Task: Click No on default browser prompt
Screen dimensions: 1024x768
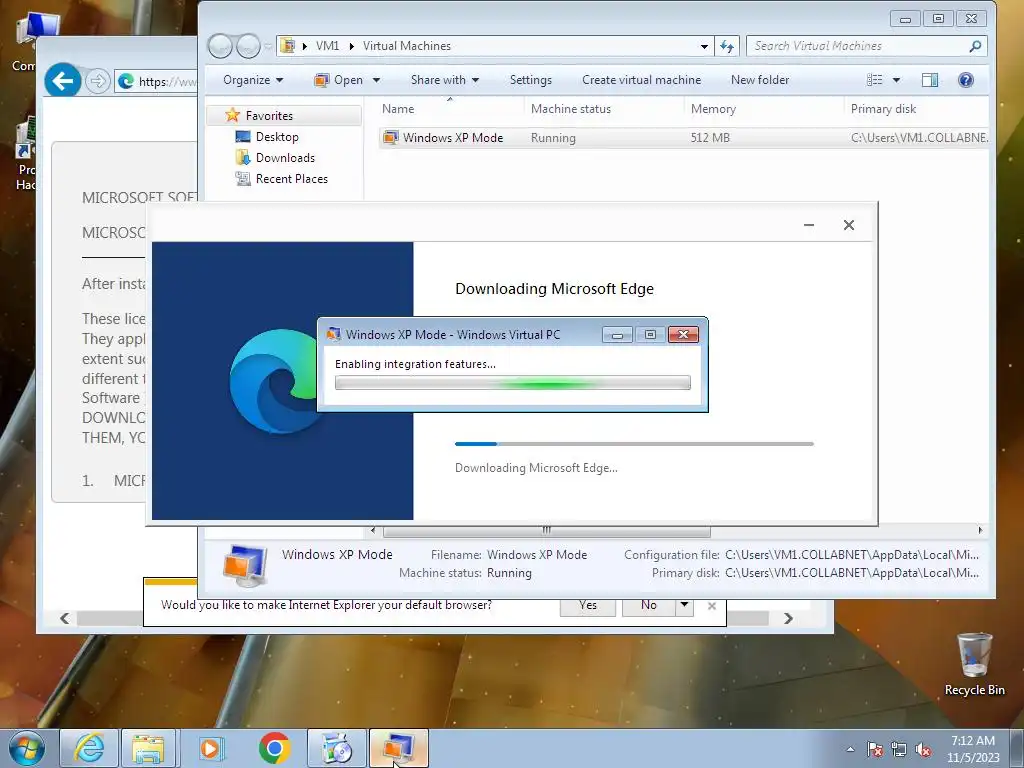Action: (x=648, y=605)
